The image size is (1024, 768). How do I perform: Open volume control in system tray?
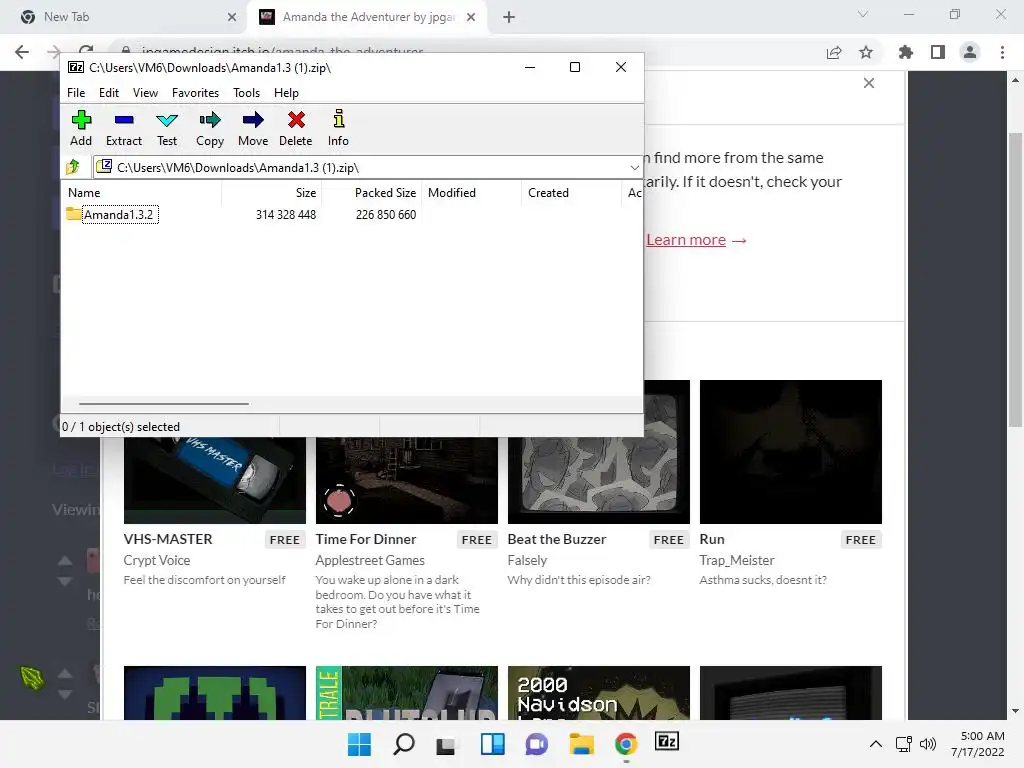pos(927,744)
